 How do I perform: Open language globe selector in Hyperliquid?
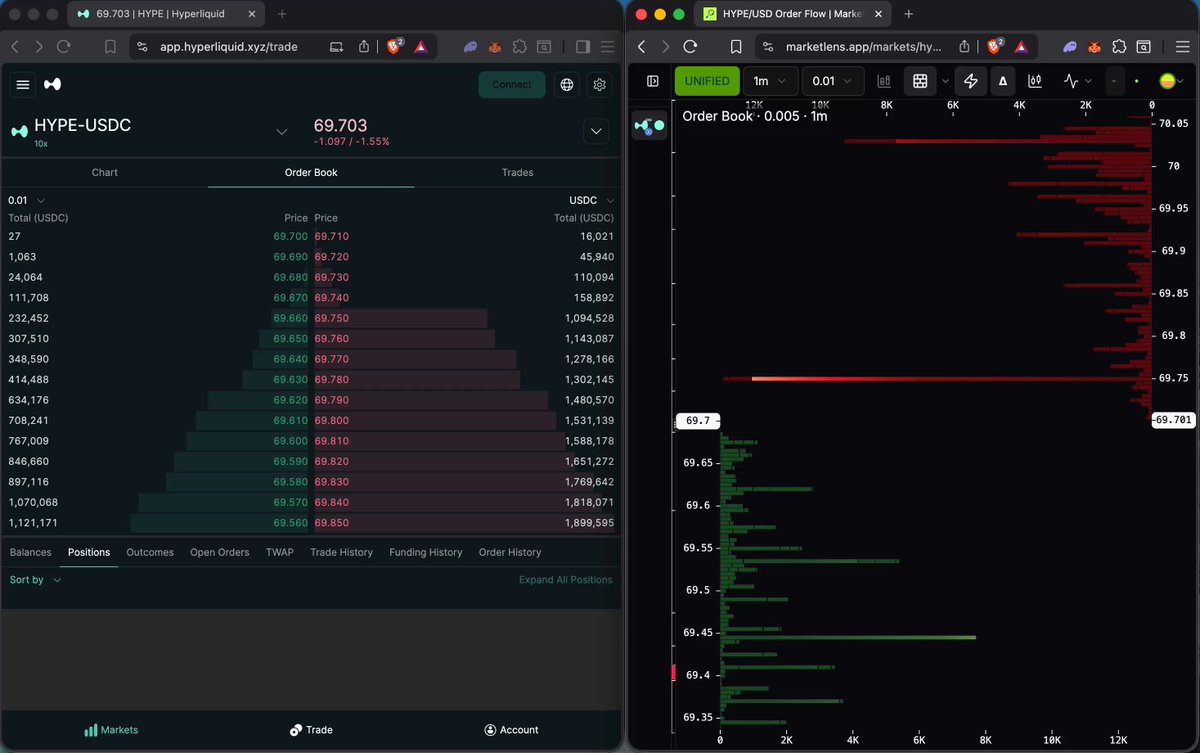click(x=567, y=85)
